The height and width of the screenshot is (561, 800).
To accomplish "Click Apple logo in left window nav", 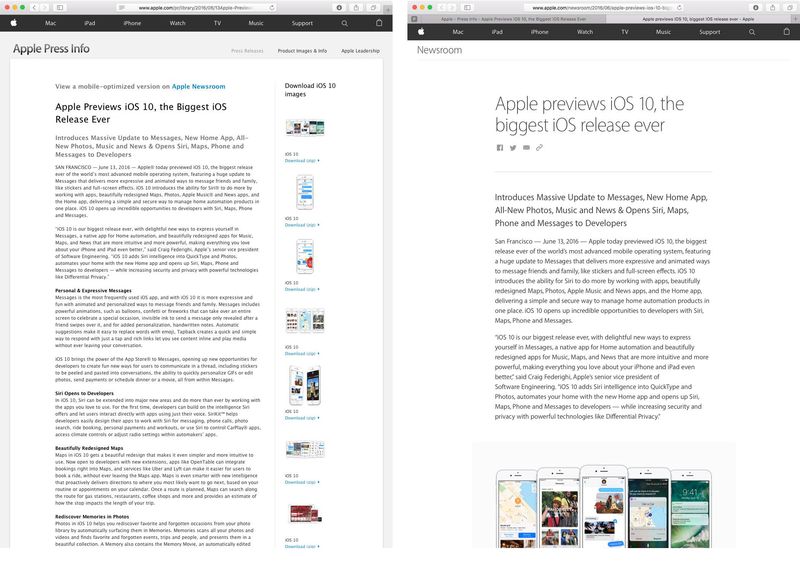I will (x=14, y=23).
